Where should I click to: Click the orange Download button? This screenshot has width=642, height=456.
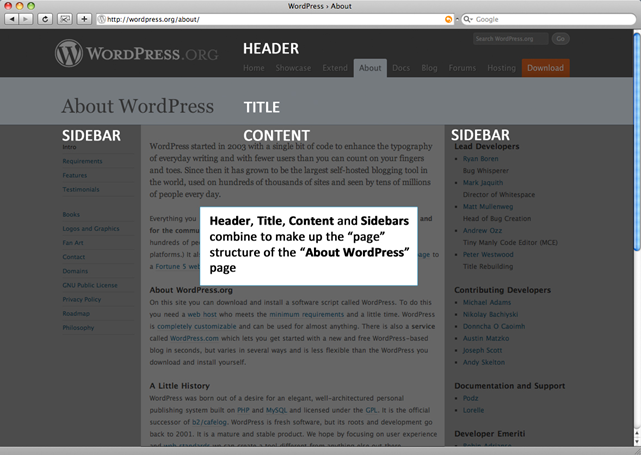pyautogui.click(x=545, y=68)
